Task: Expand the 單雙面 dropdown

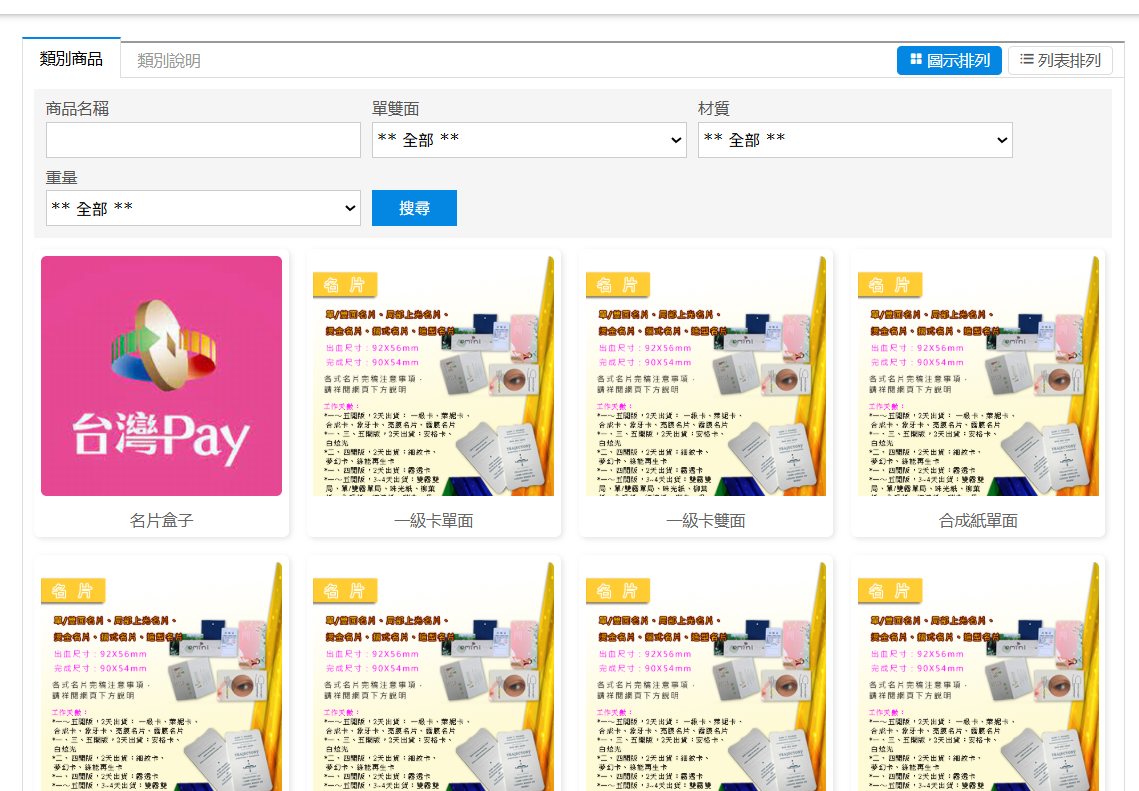Action: 529,140
